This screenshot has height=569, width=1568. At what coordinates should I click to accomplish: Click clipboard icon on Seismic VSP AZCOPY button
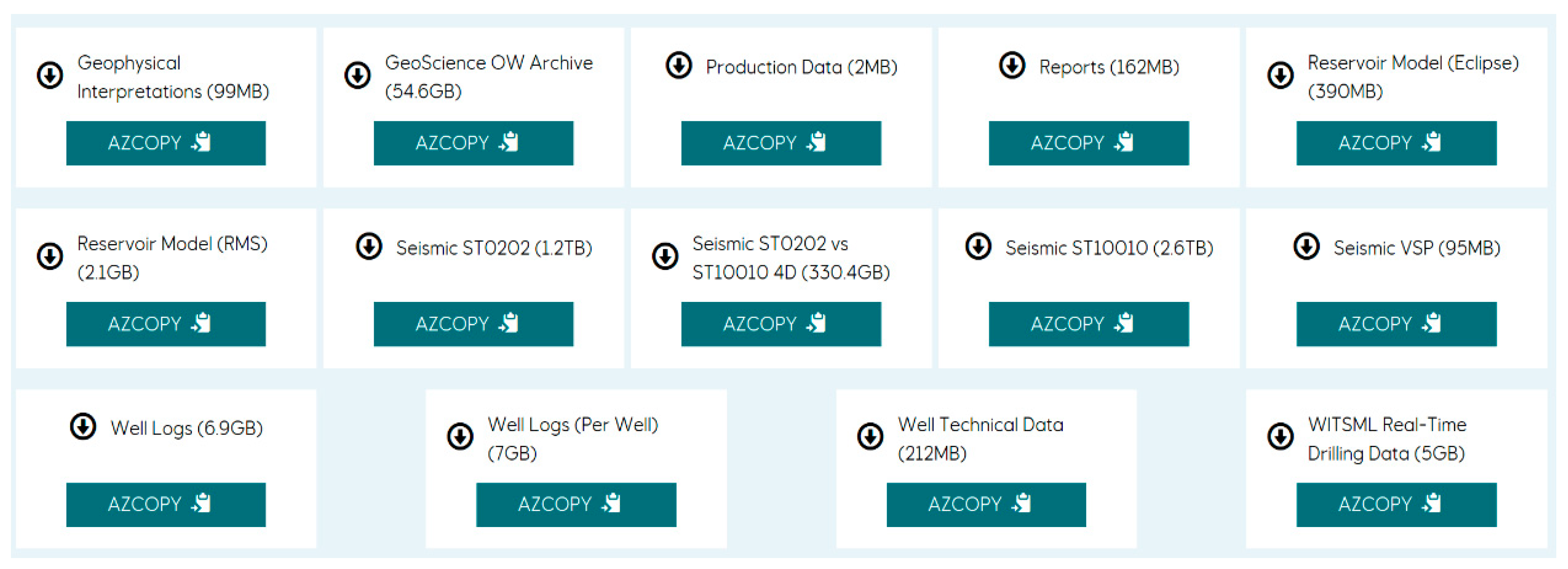(x=1432, y=323)
